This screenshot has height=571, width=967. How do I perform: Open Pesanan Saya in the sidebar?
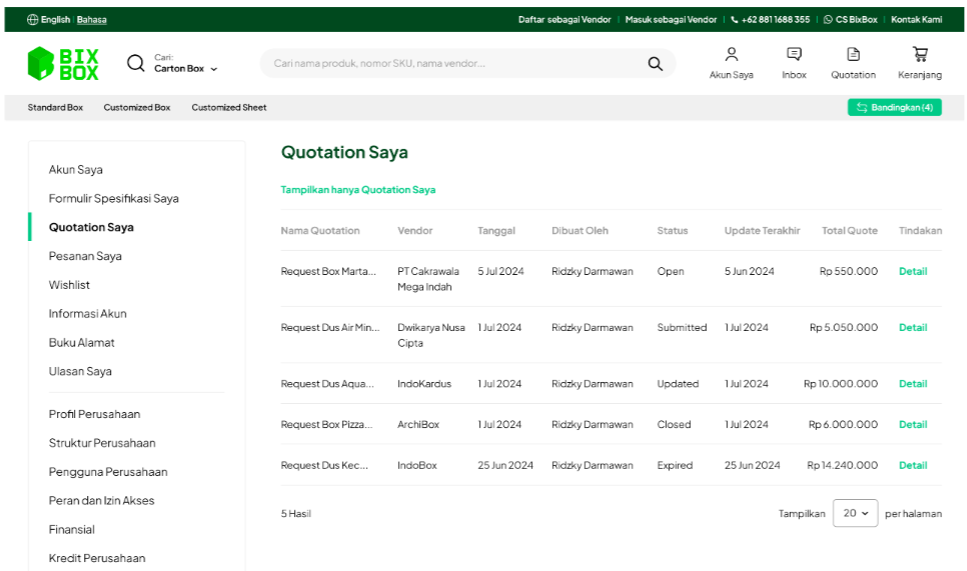click(x=85, y=256)
